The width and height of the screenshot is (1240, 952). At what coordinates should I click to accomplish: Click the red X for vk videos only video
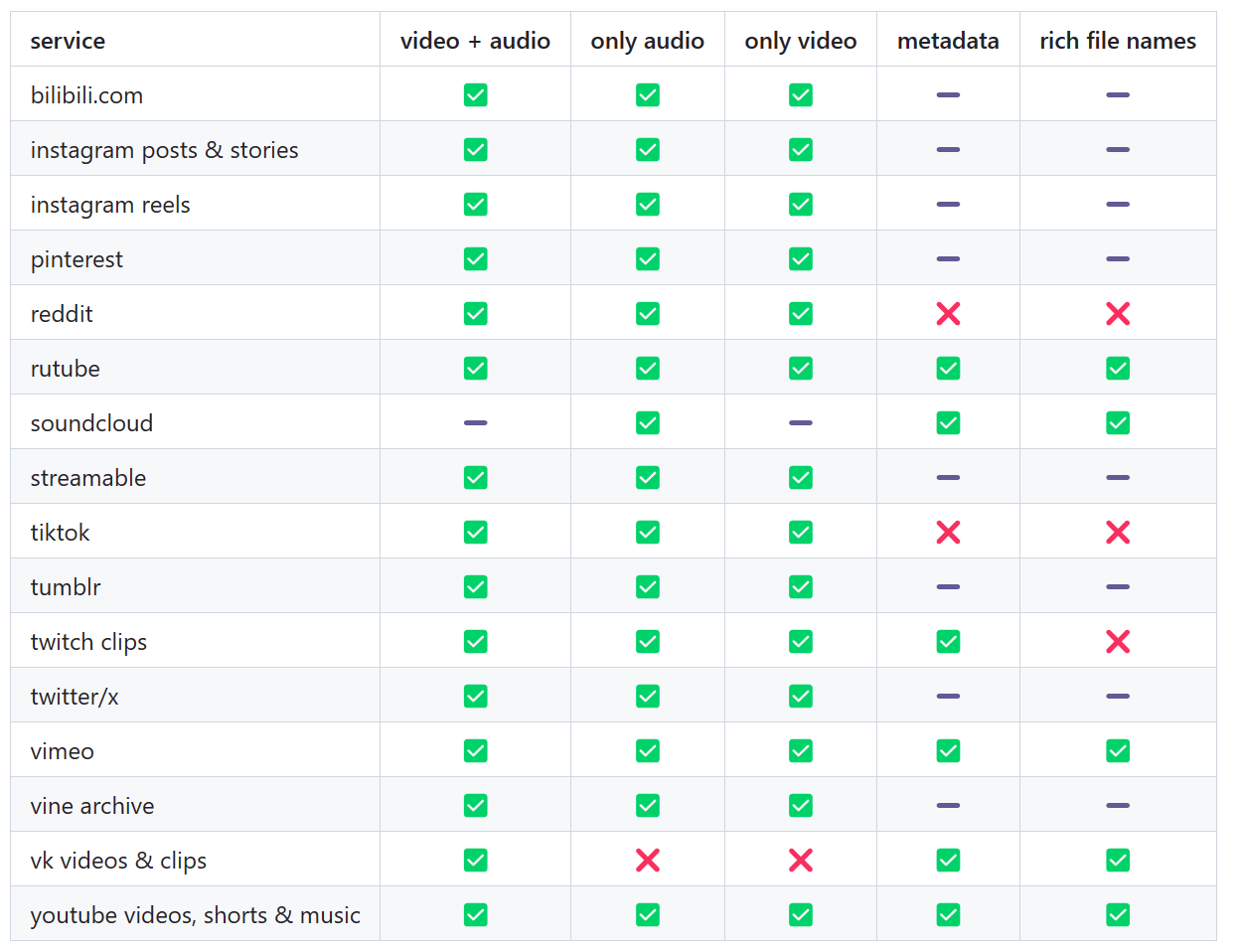coord(801,861)
